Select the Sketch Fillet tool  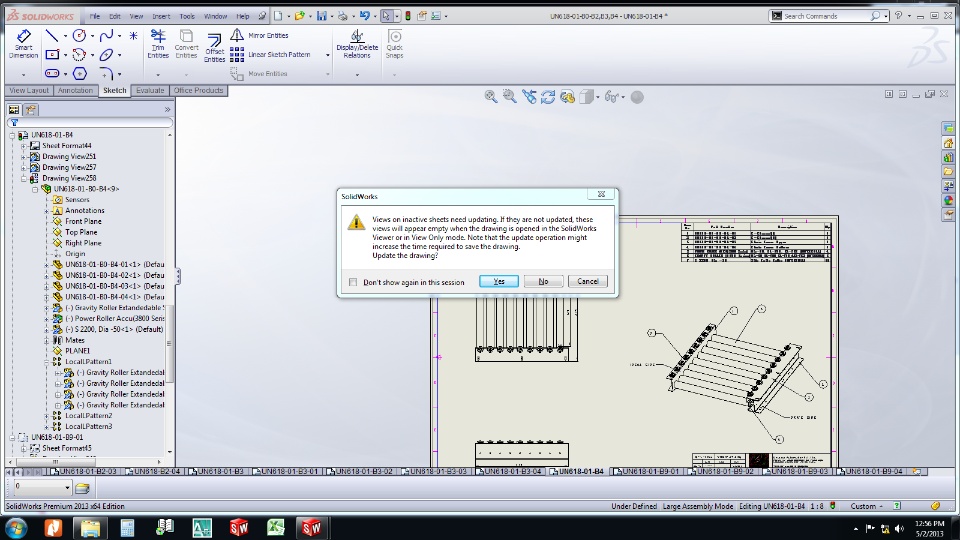tap(106, 73)
